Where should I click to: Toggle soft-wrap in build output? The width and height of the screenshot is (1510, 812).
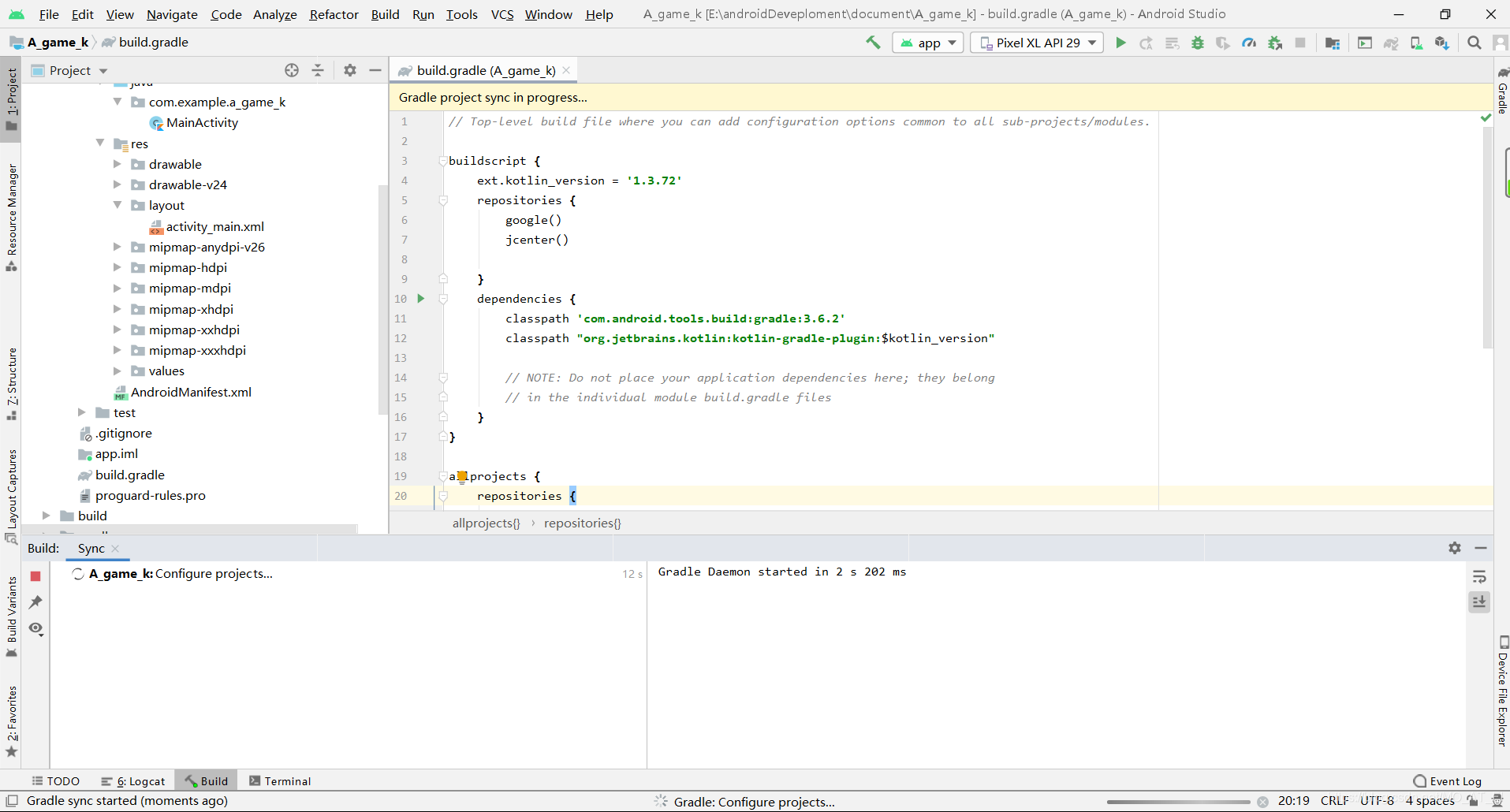click(1479, 576)
